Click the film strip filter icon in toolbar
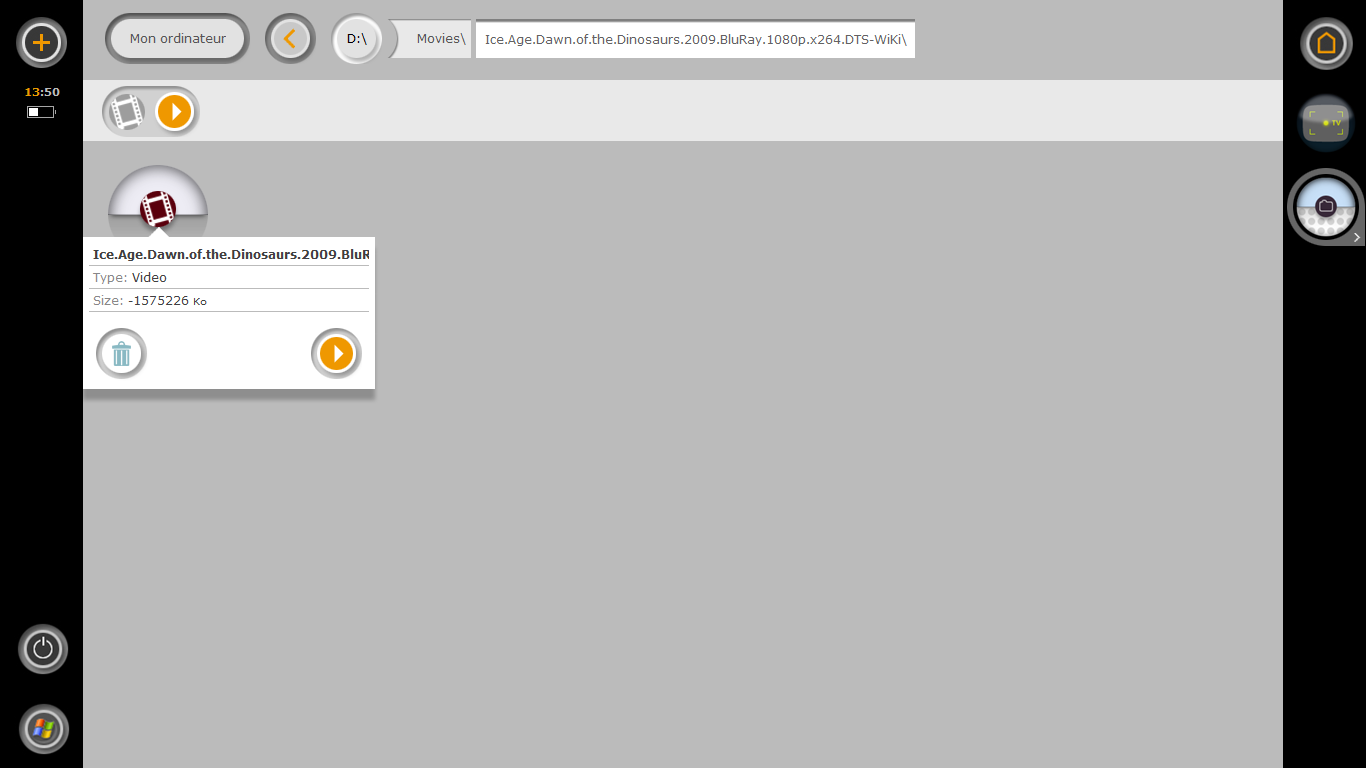 (x=127, y=111)
